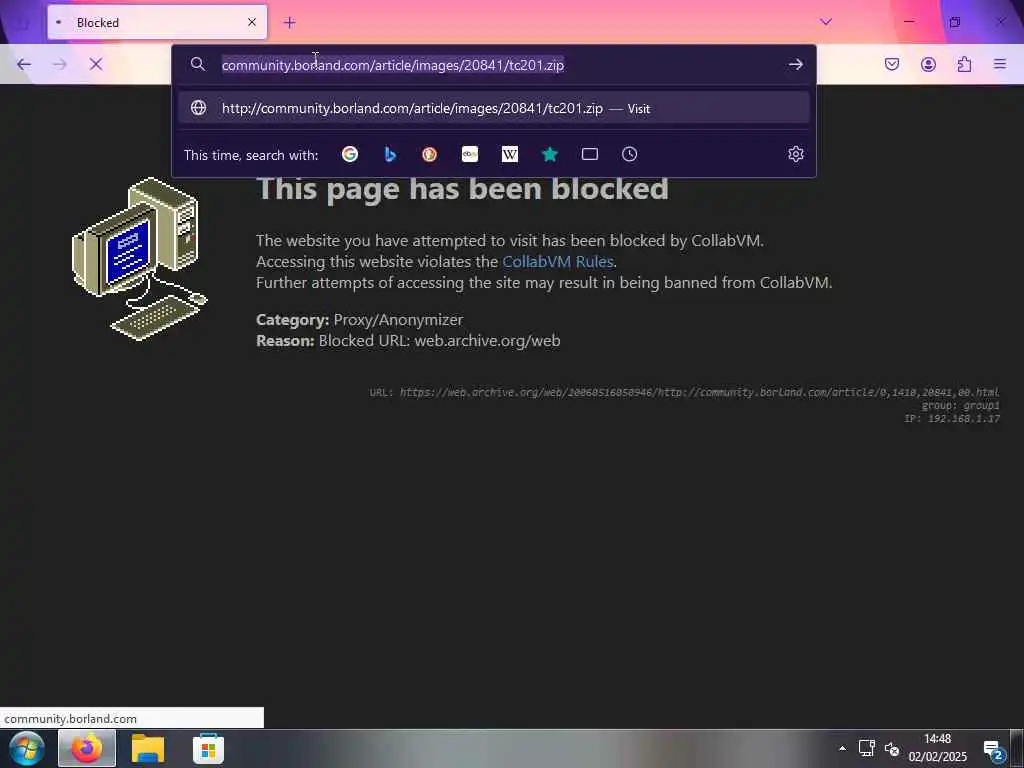The width and height of the screenshot is (1024, 768).
Task: Search with Wikipedia this time
Action: [x=509, y=154]
